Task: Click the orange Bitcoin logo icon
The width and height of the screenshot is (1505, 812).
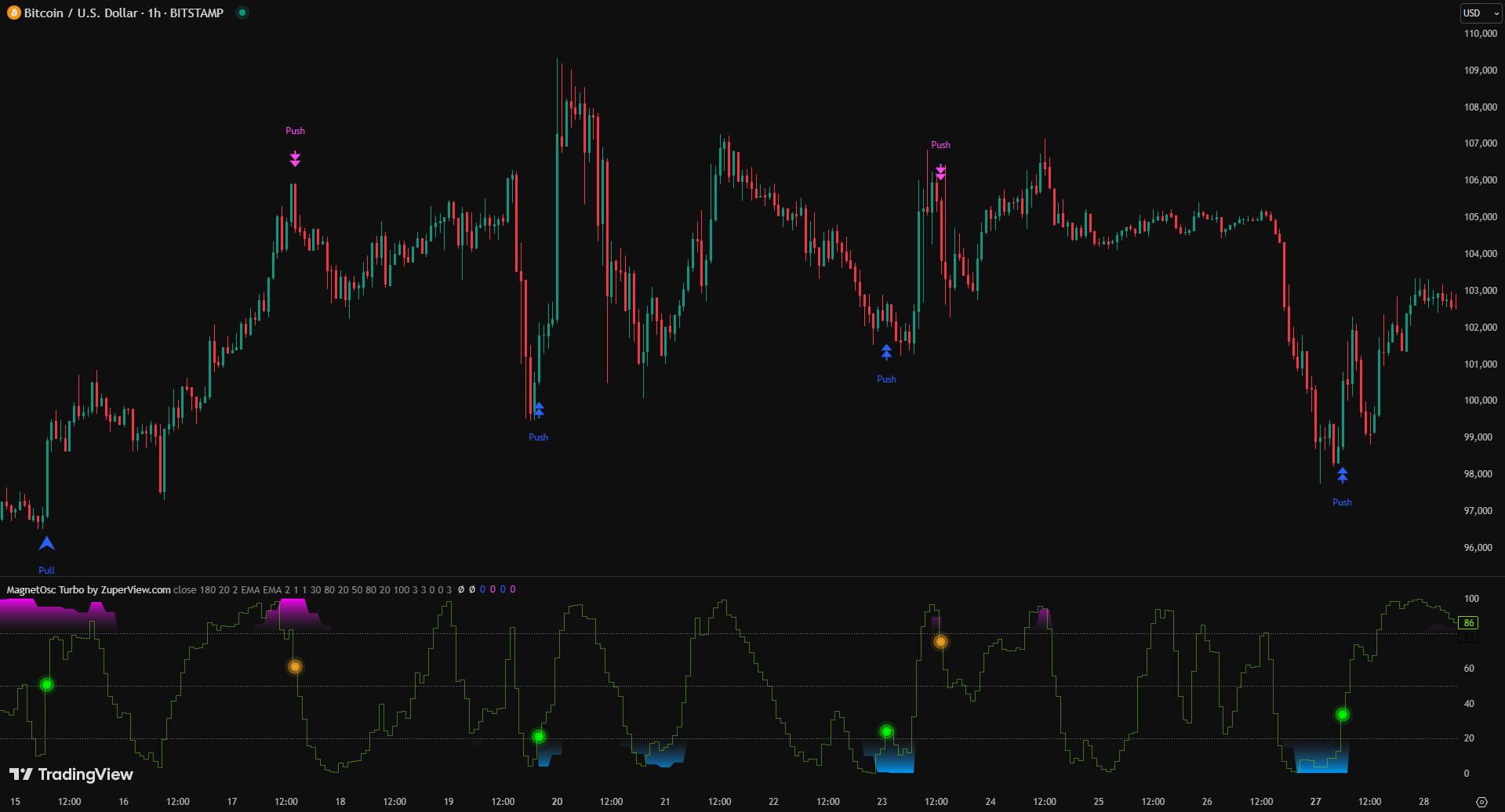Action: [13, 13]
